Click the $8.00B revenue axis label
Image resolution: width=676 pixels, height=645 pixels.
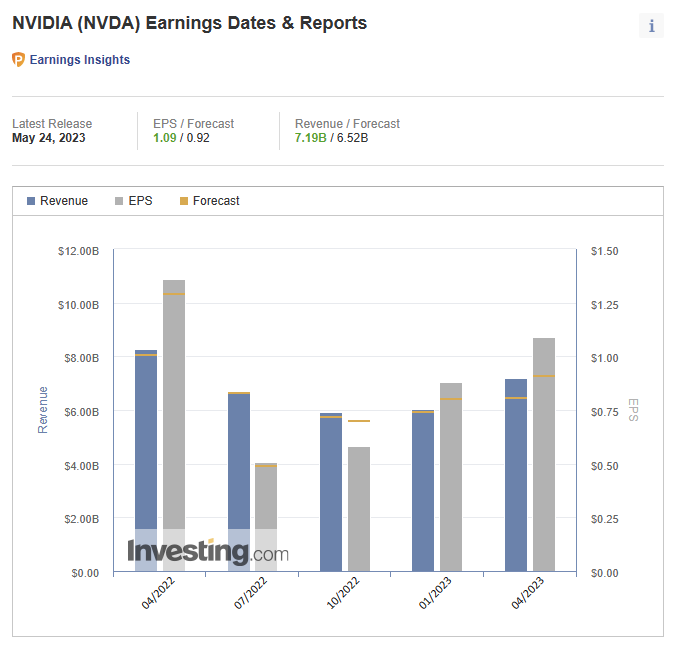coord(81,358)
